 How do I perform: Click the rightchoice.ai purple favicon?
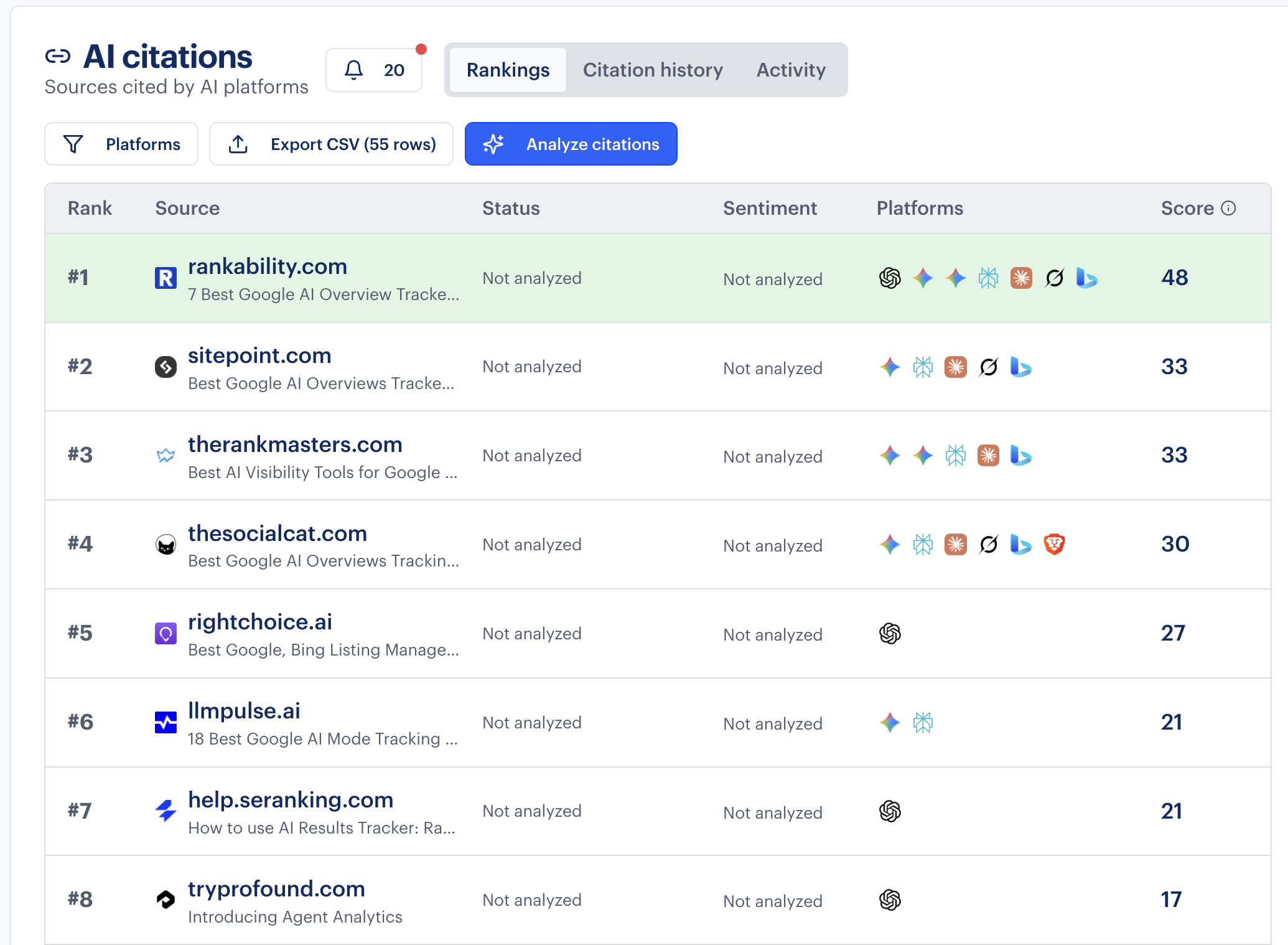[x=166, y=634]
